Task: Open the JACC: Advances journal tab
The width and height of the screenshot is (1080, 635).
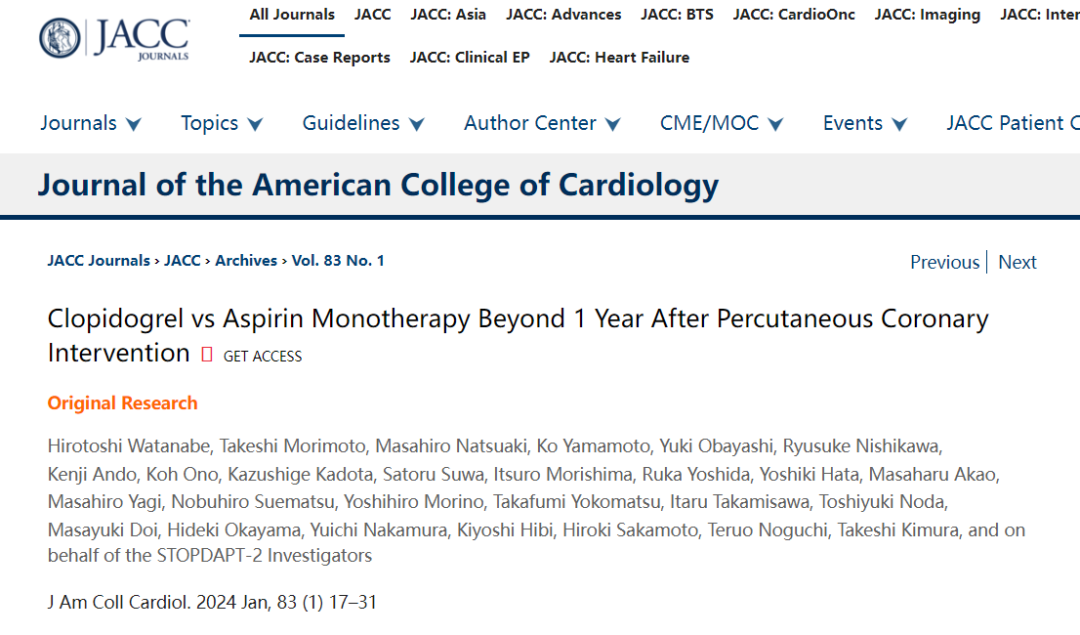Action: pos(563,14)
